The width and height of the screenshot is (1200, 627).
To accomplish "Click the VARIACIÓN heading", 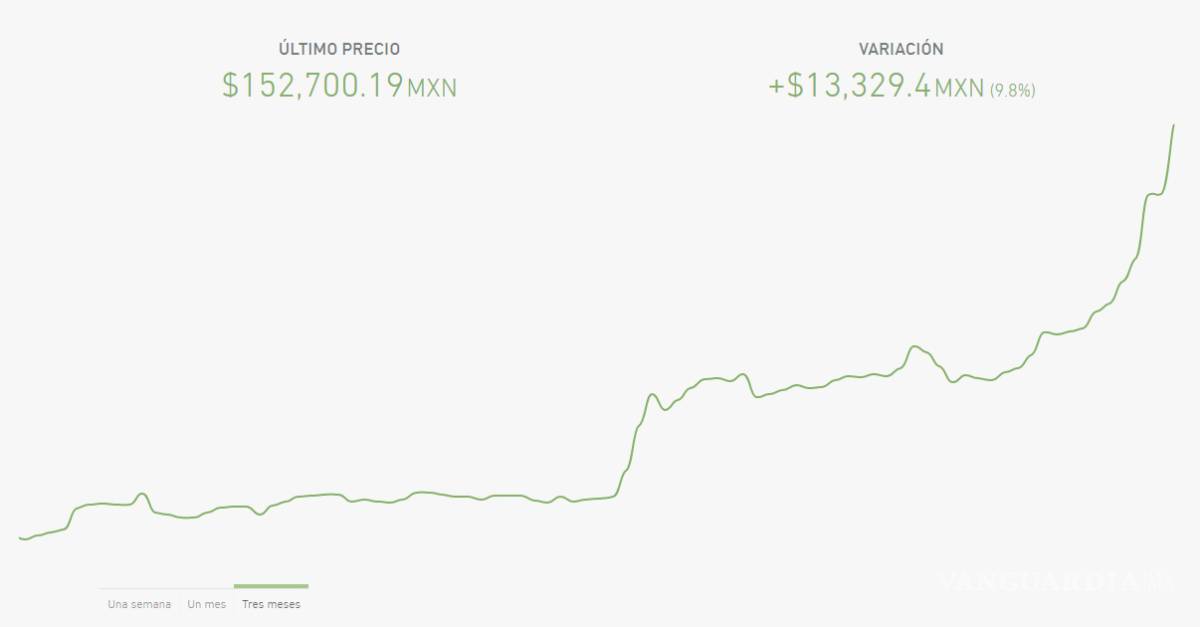I will [x=900, y=46].
